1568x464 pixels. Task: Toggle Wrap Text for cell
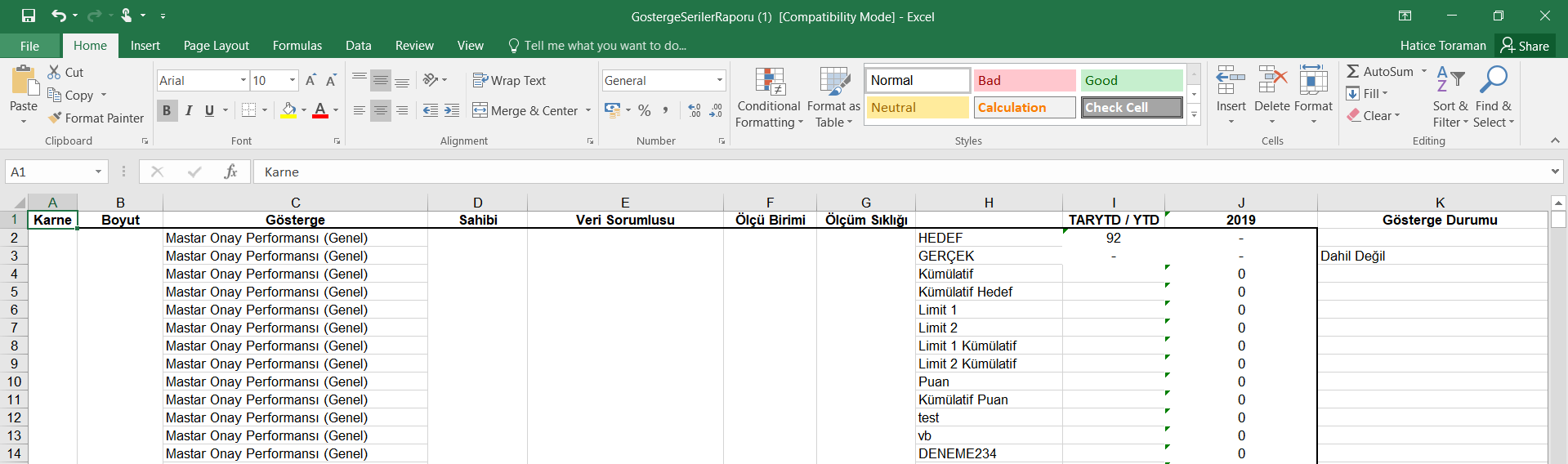509,80
